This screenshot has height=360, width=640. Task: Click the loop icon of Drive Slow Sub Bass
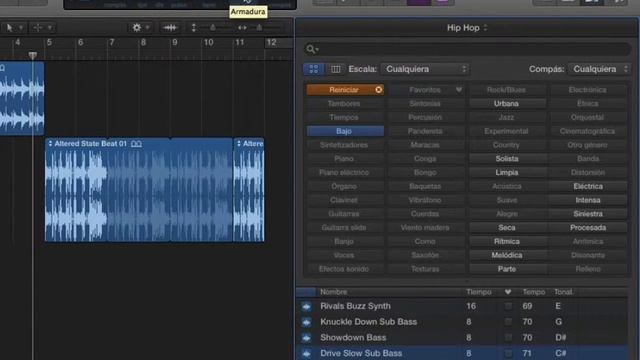click(x=307, y=353)
